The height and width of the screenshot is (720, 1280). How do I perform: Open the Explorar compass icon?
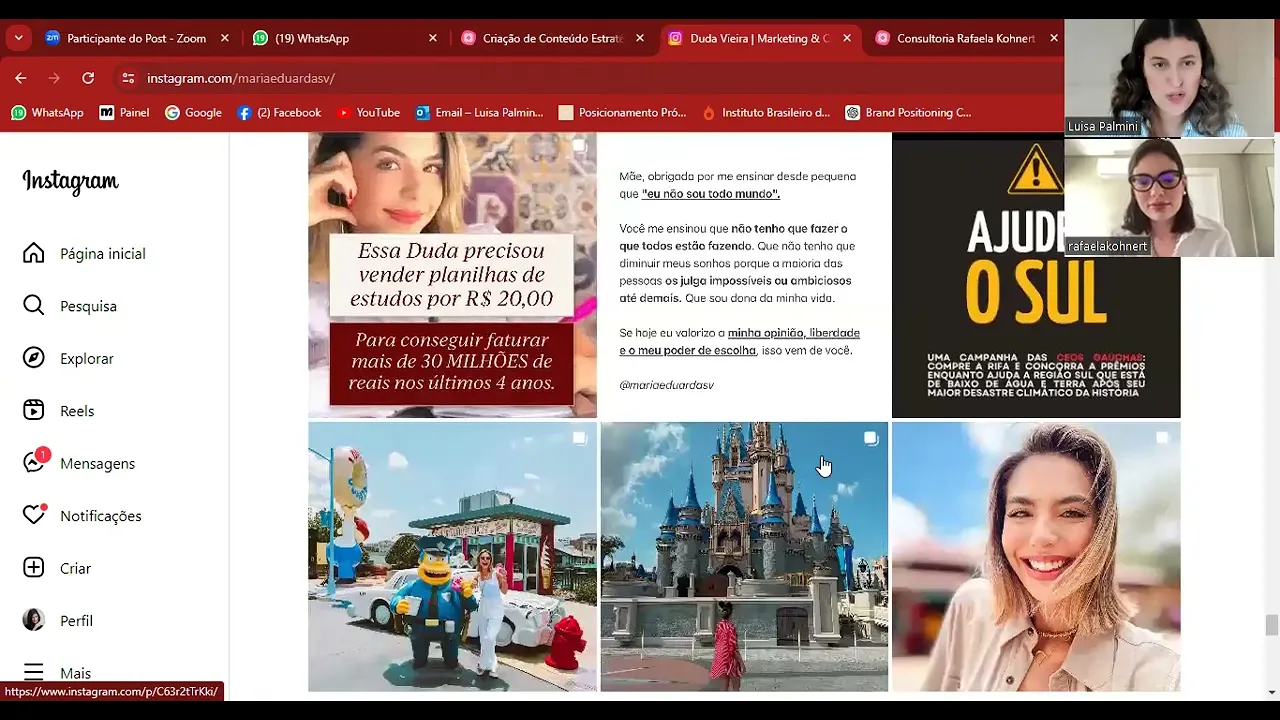pyautogui.click(x=34, y=358)
